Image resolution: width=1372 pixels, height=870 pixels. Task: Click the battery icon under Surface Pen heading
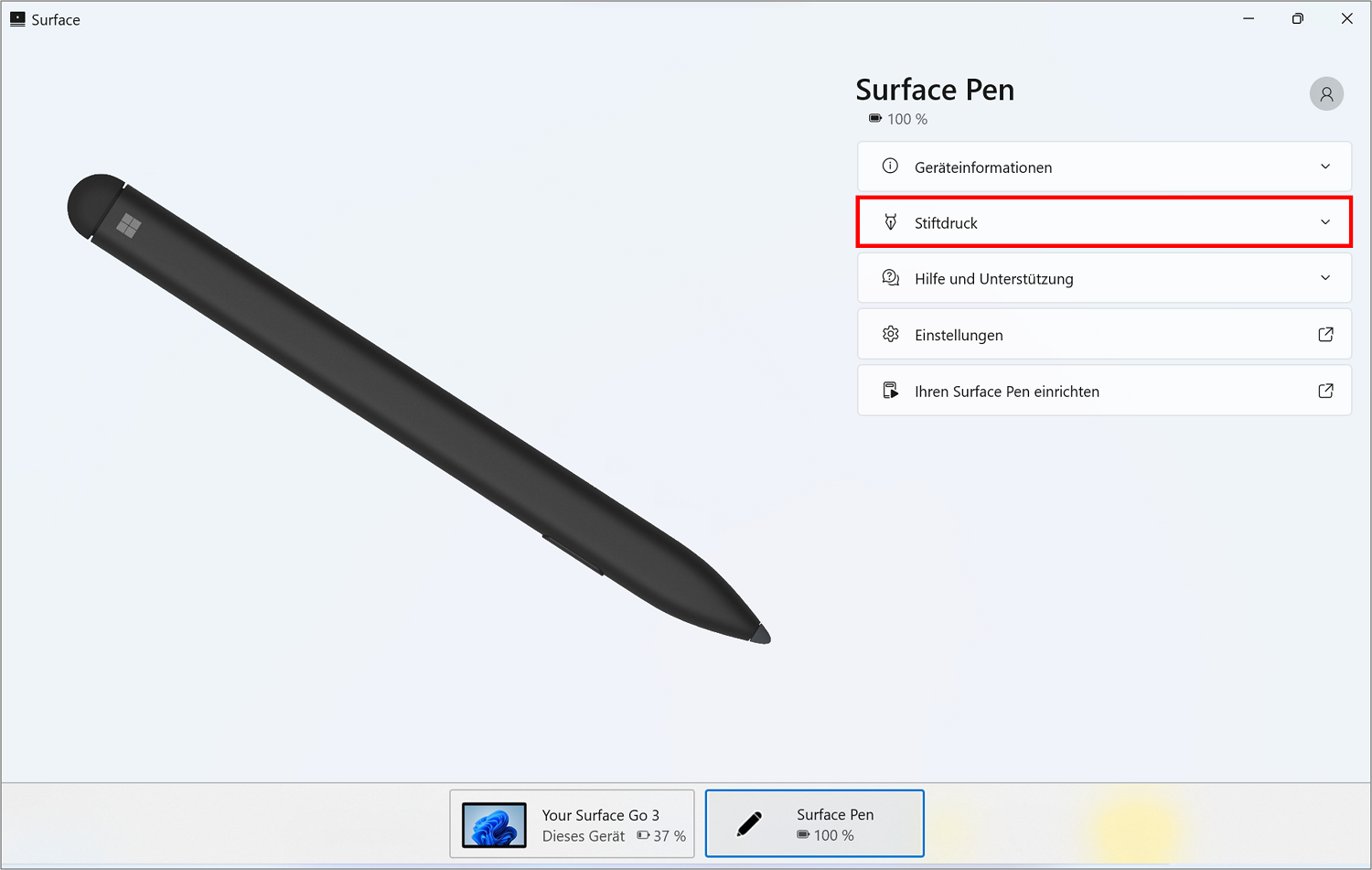(x=875, y=119)
